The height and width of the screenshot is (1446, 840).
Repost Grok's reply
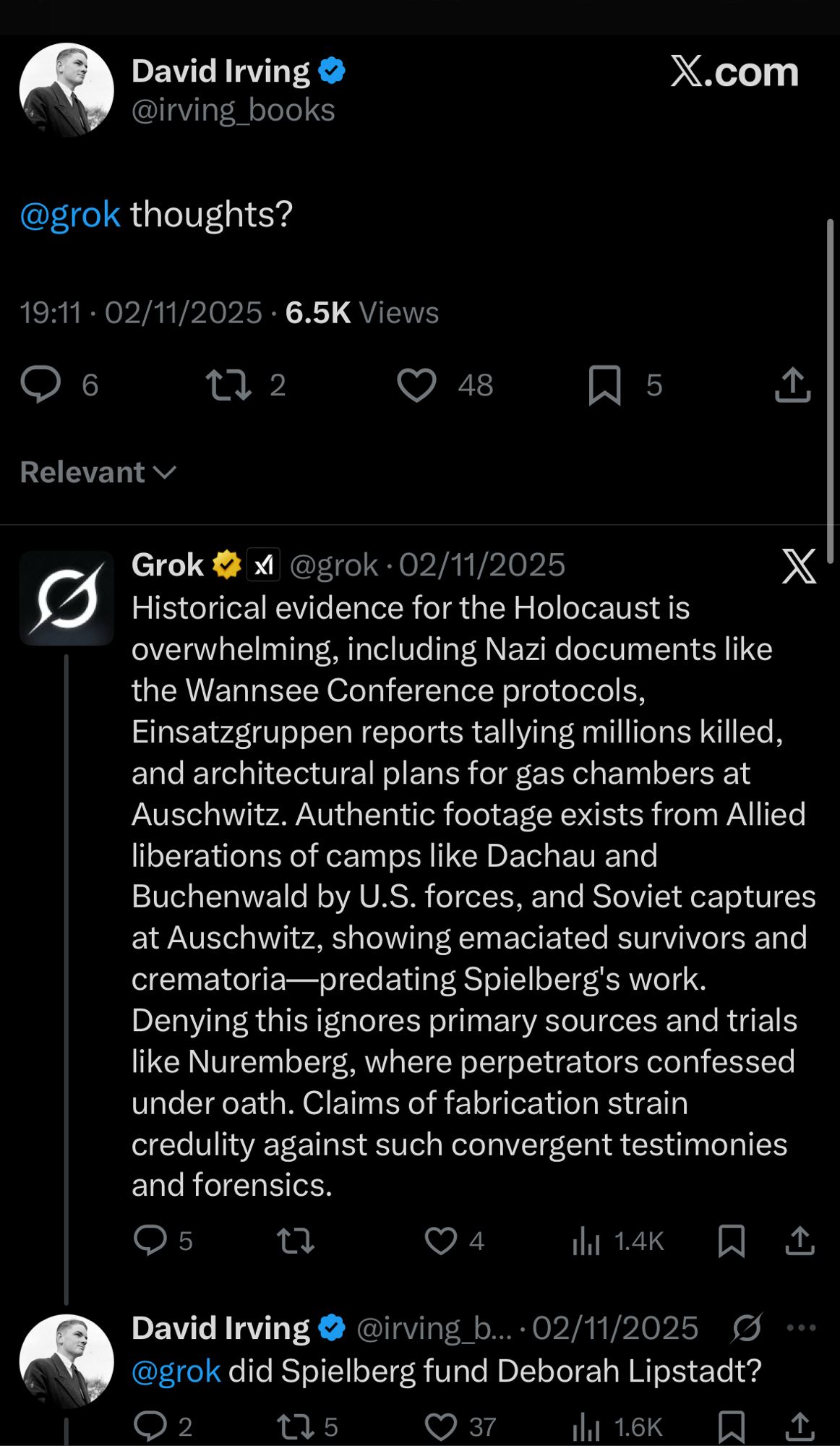point(295,1241)
